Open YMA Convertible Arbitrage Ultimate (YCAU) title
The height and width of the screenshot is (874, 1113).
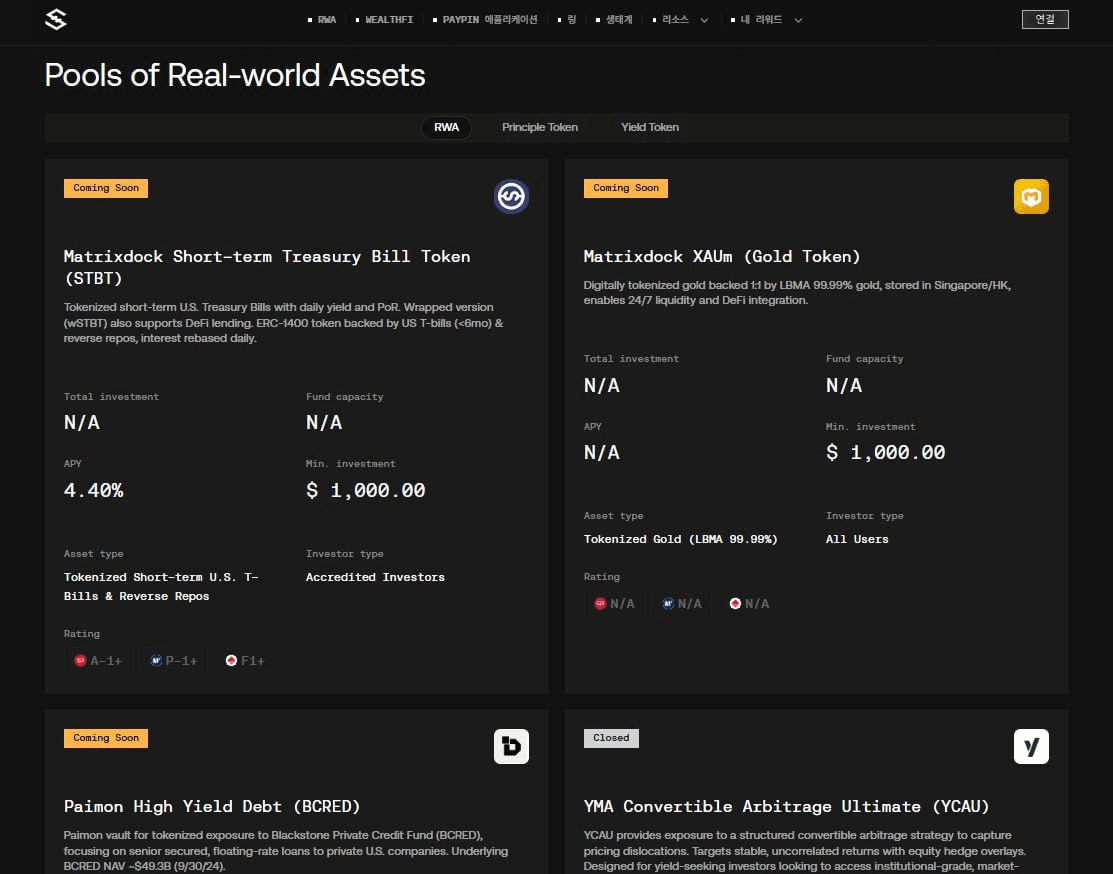pyautogui.click(x=786, y=807)
